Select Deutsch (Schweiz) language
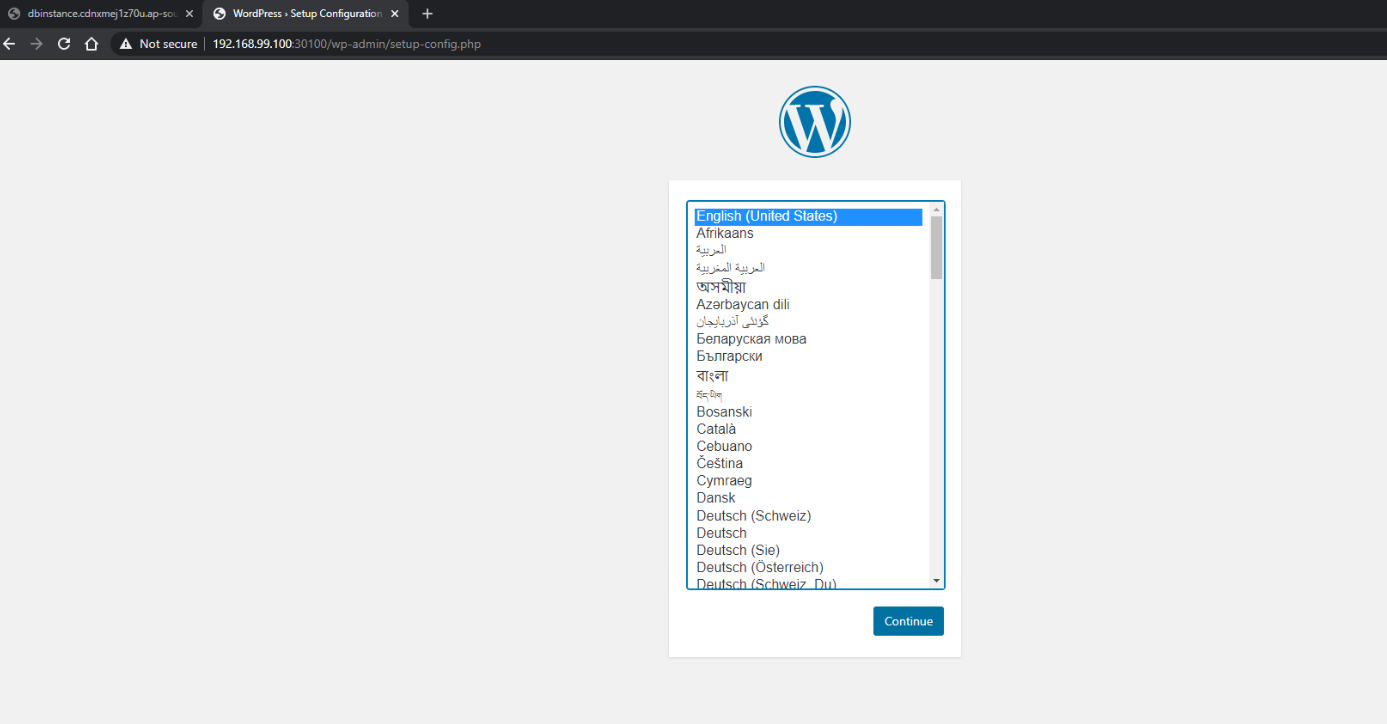 tap(808, 516)
